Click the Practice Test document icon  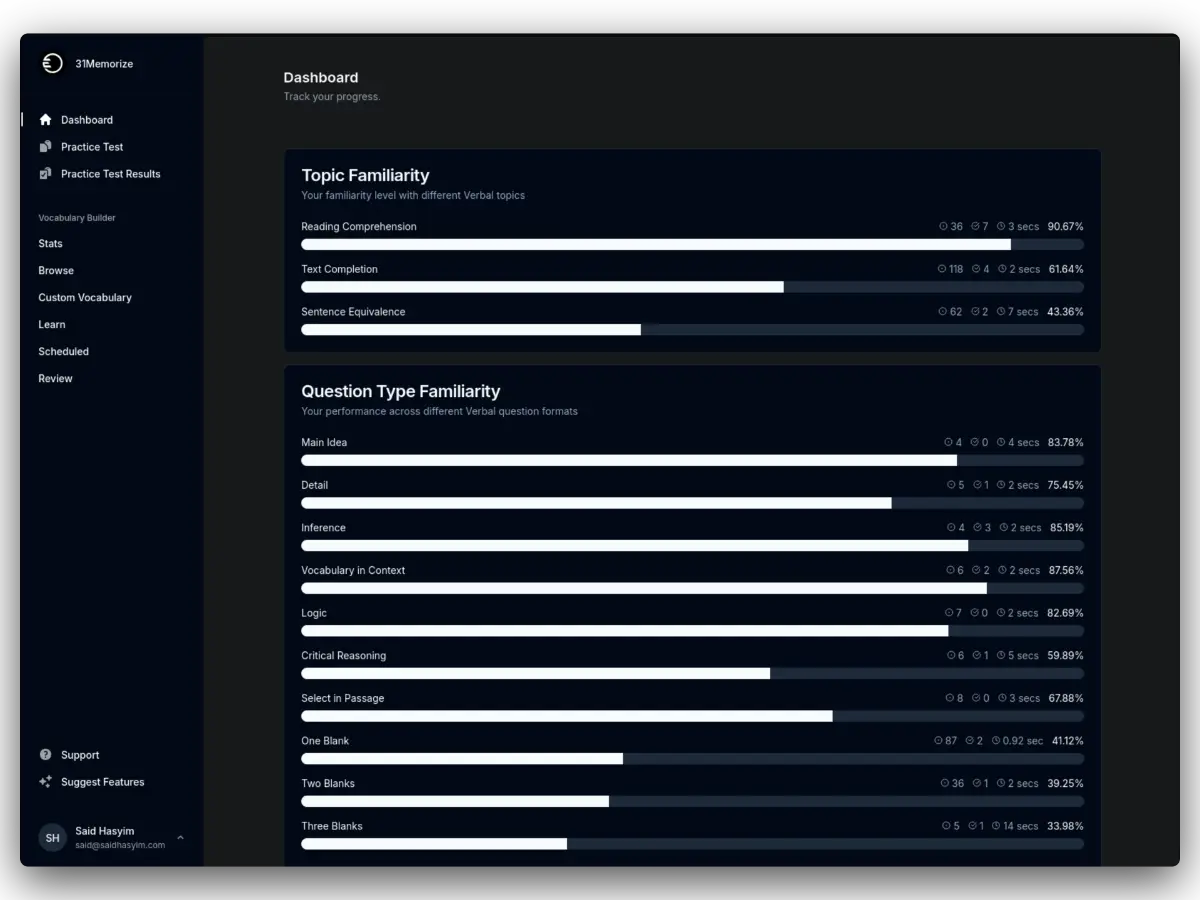tap(45, 147)
